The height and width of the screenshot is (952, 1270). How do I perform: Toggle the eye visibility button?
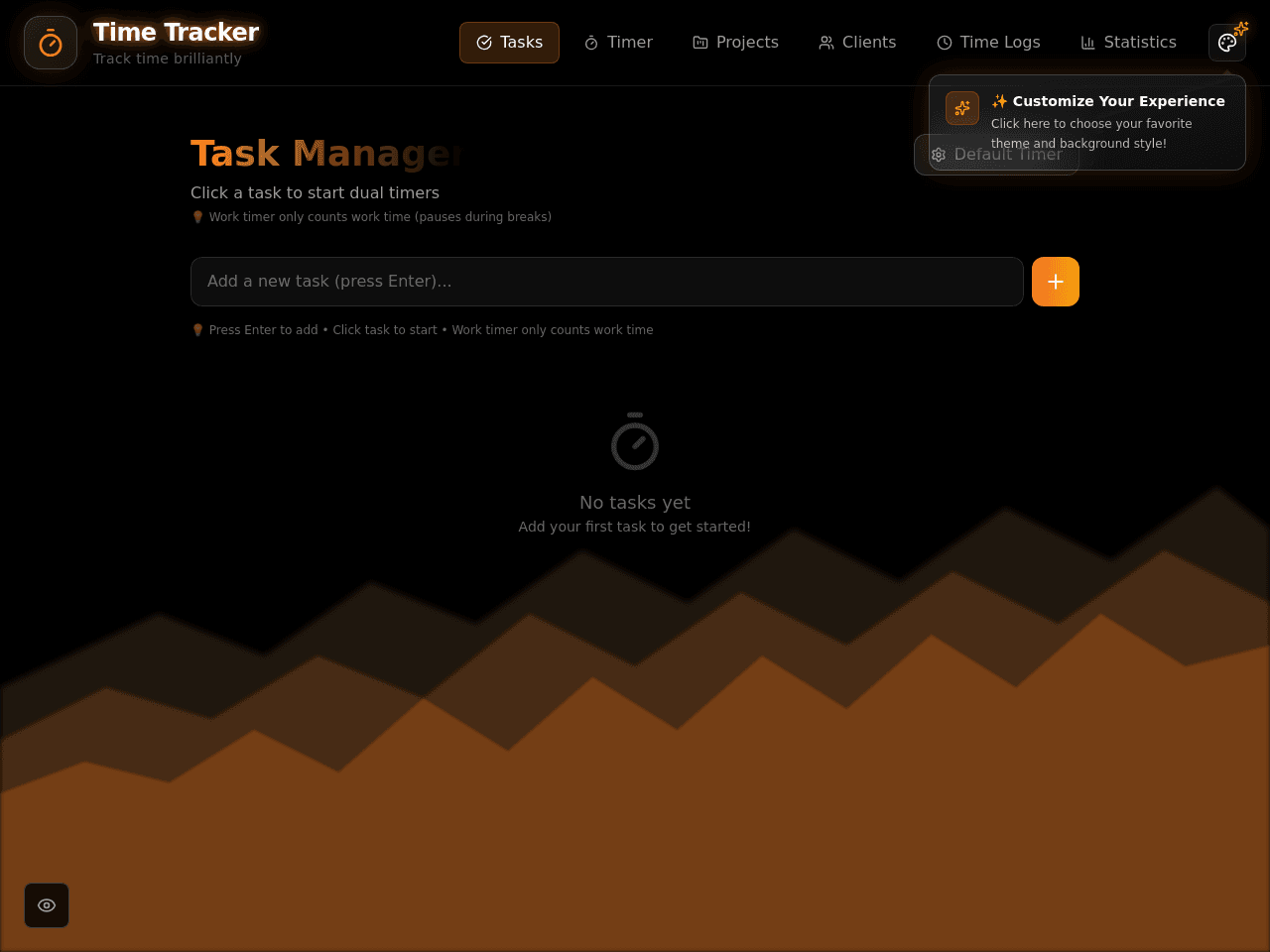pyautogui.click(x=47, y=905)
